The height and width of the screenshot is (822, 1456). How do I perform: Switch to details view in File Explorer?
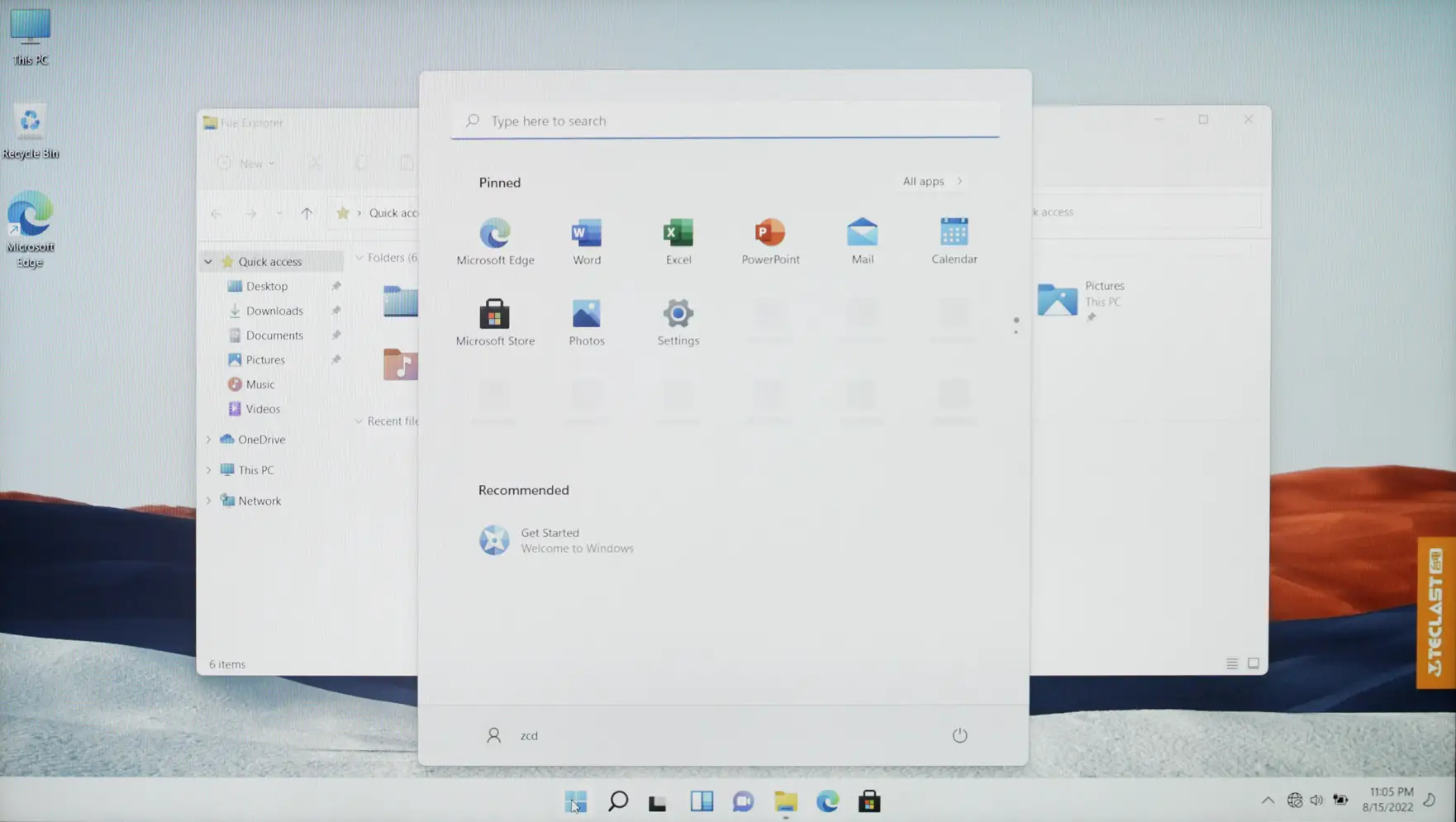pyautogui.click(x=1230, y=663)
